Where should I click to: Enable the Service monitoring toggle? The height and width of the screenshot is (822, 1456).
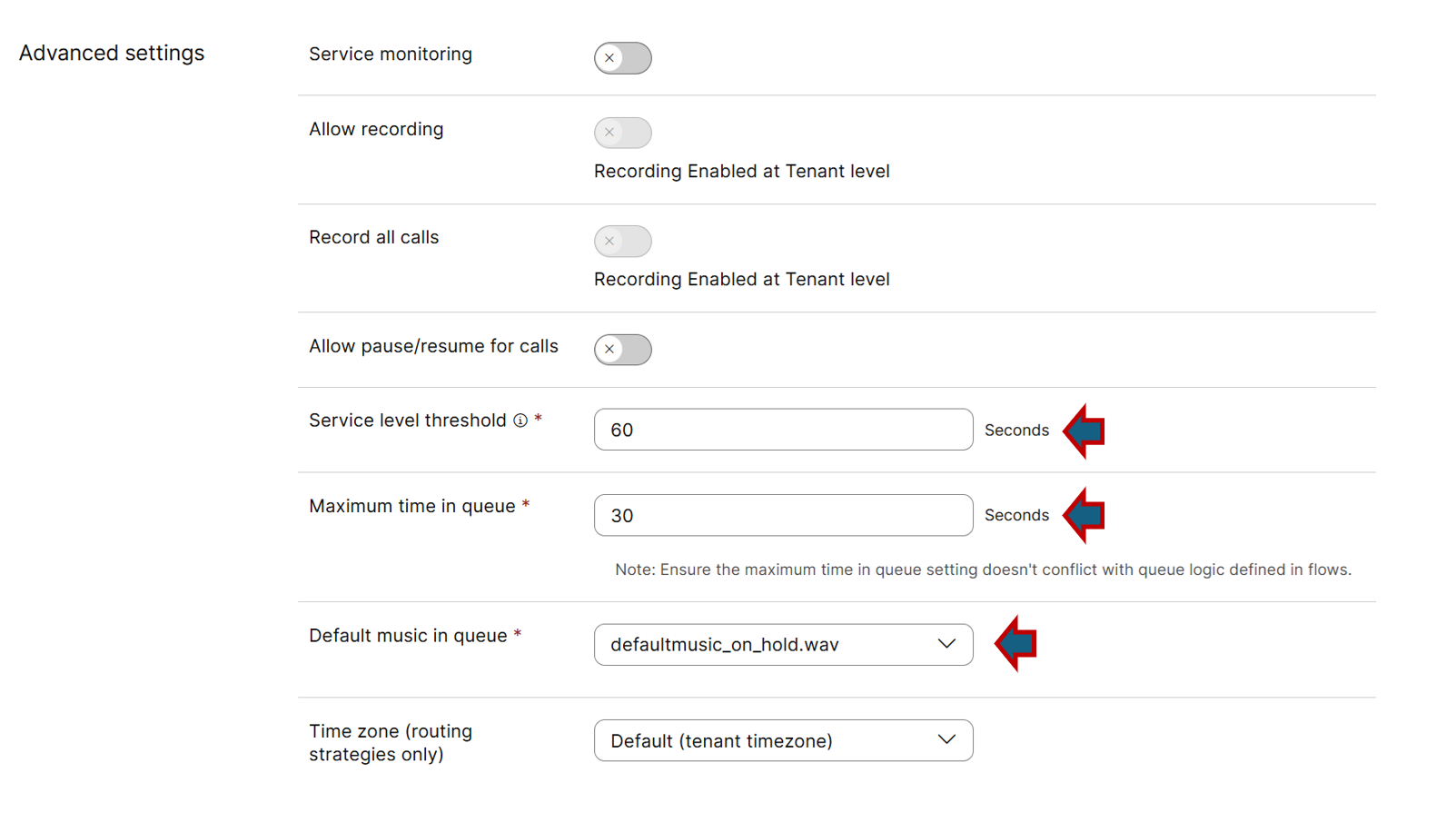click(x=622, y=58)
